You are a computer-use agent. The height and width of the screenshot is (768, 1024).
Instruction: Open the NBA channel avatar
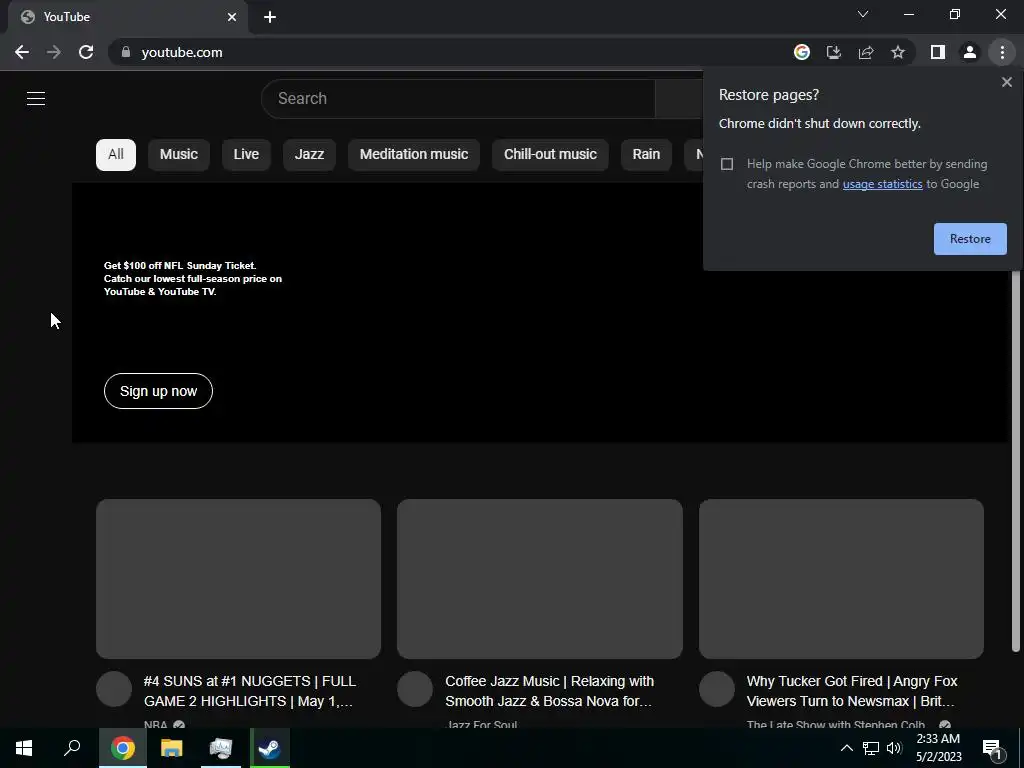pyautogui.click(x=114, y=689)
